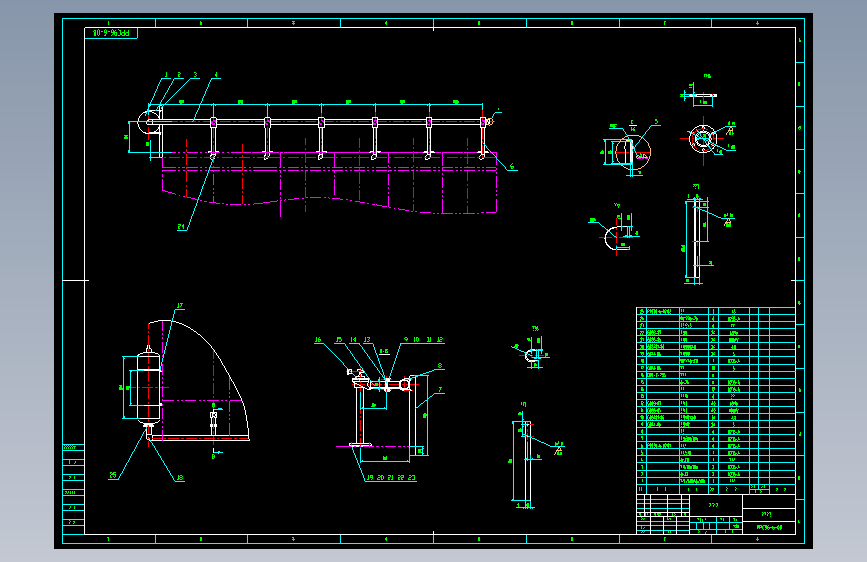This screenshot has height=562, width=867.
Task: Click balloon number 12 above the section view
Action: point(440,340)
